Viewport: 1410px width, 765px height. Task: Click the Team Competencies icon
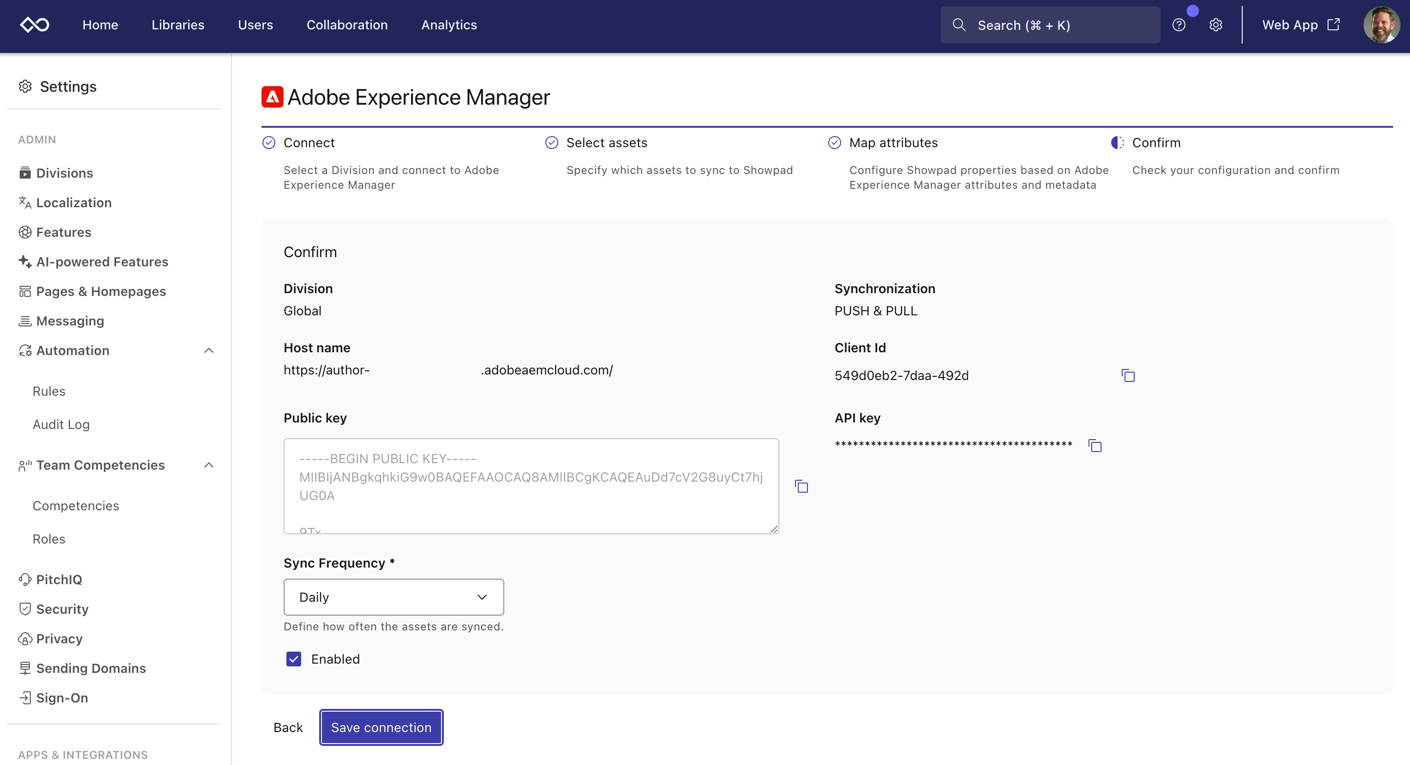coord(25,465)
